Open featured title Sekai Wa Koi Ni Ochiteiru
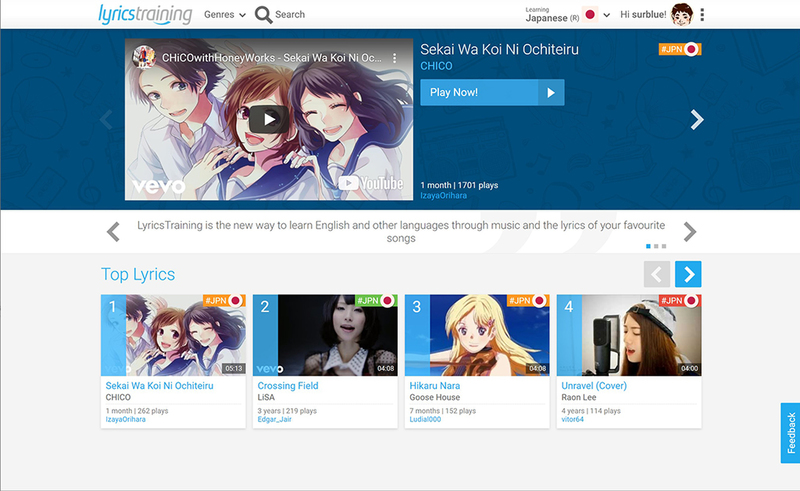This screenshot has height=491, width=800. pos(499,50)
